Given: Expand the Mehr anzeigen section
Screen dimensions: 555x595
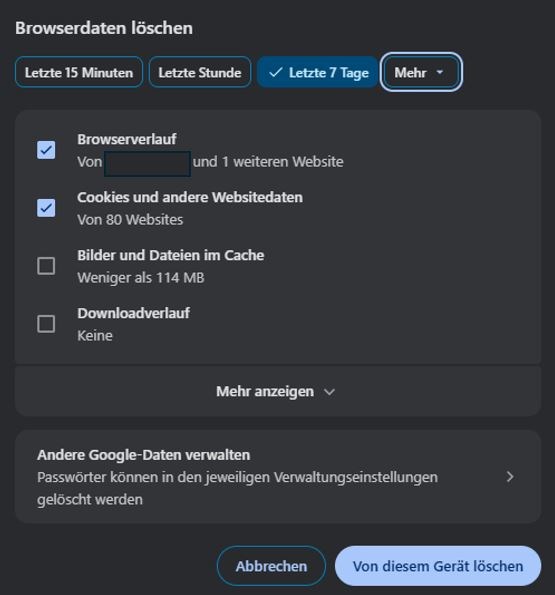Looking at the screenshot, I should click(x=278, y=391).
